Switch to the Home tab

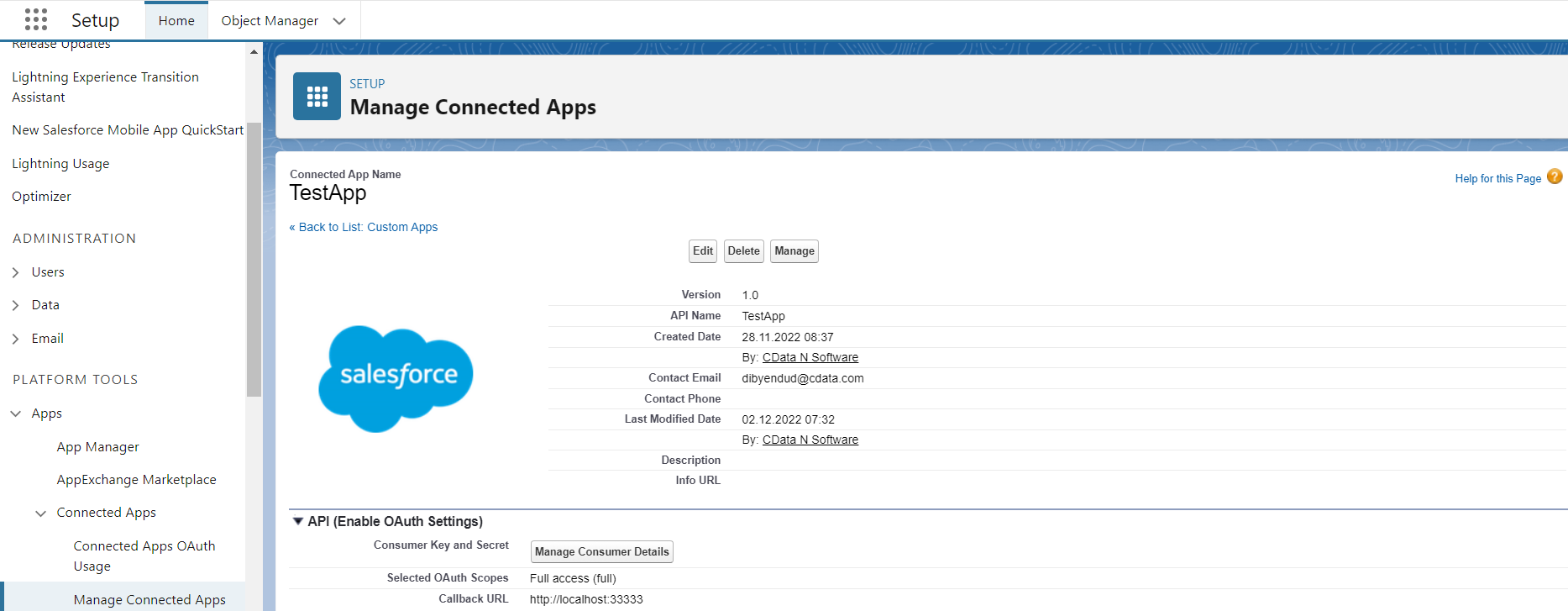176,21
